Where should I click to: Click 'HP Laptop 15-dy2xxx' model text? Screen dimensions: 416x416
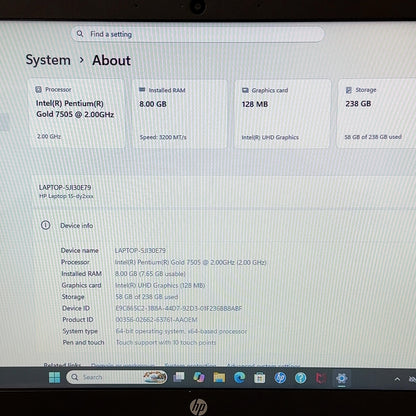click(66, 196)
